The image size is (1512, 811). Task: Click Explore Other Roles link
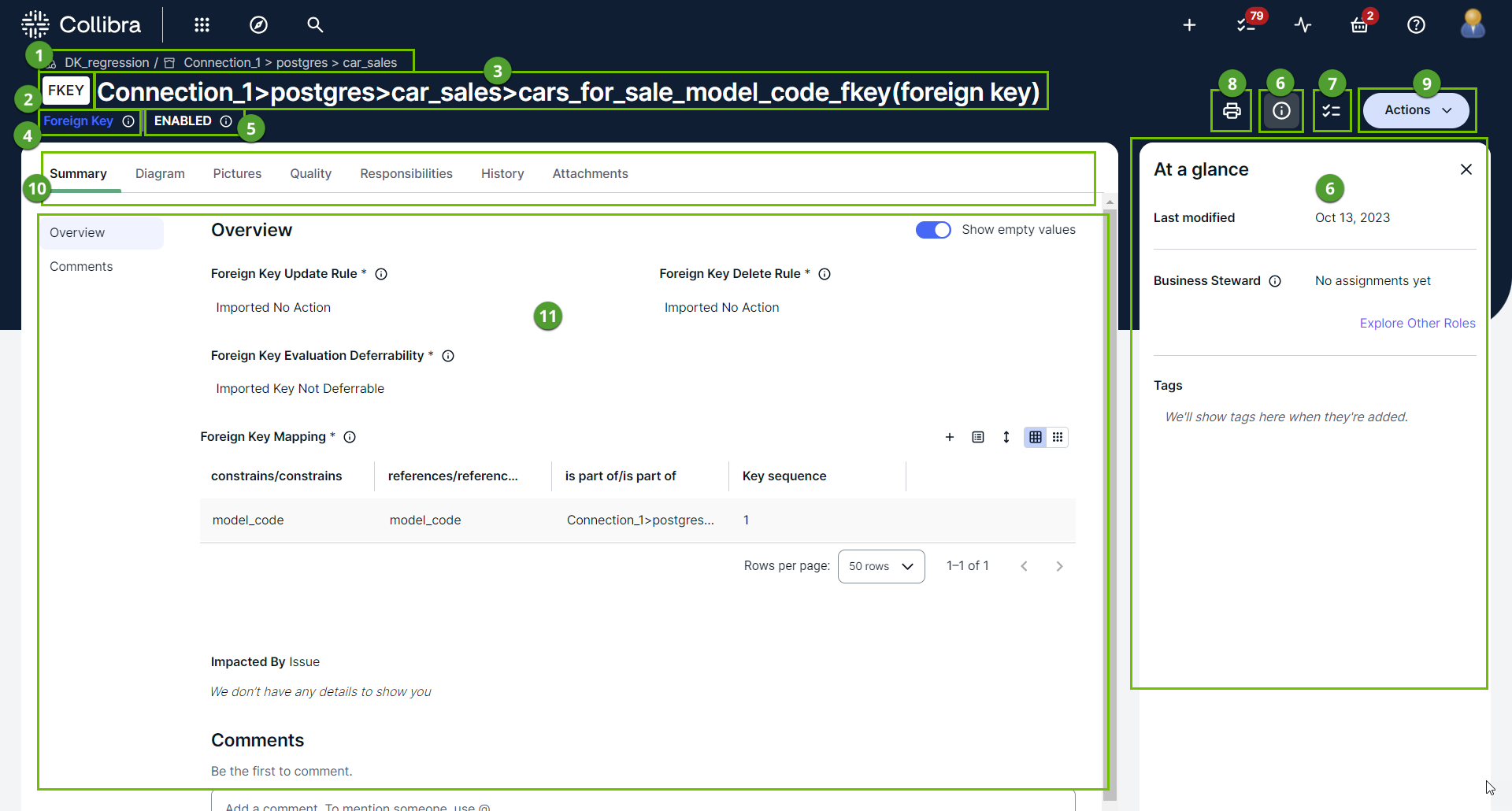(1417, 324)
